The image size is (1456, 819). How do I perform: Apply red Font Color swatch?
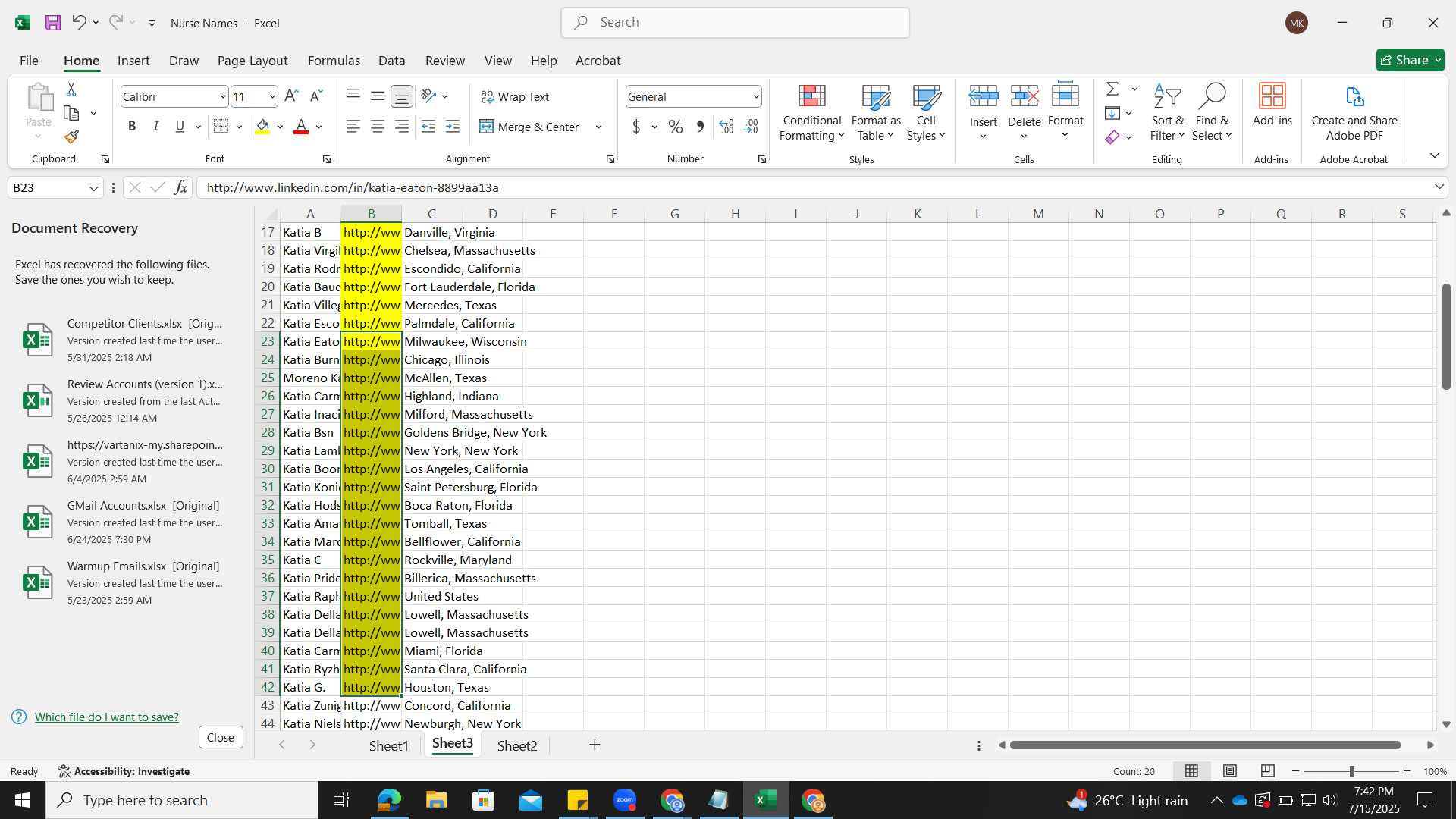tap(301, 127)
